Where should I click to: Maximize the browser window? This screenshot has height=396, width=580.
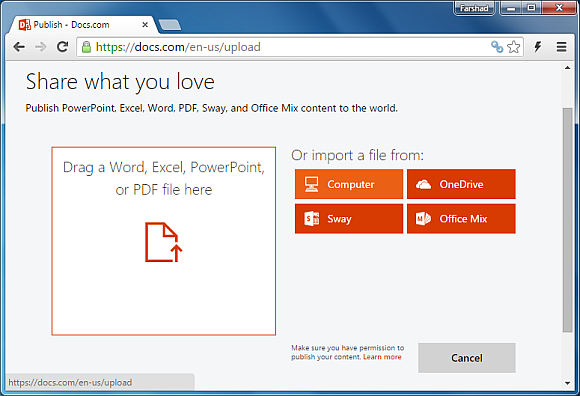(x=532, y=8)
